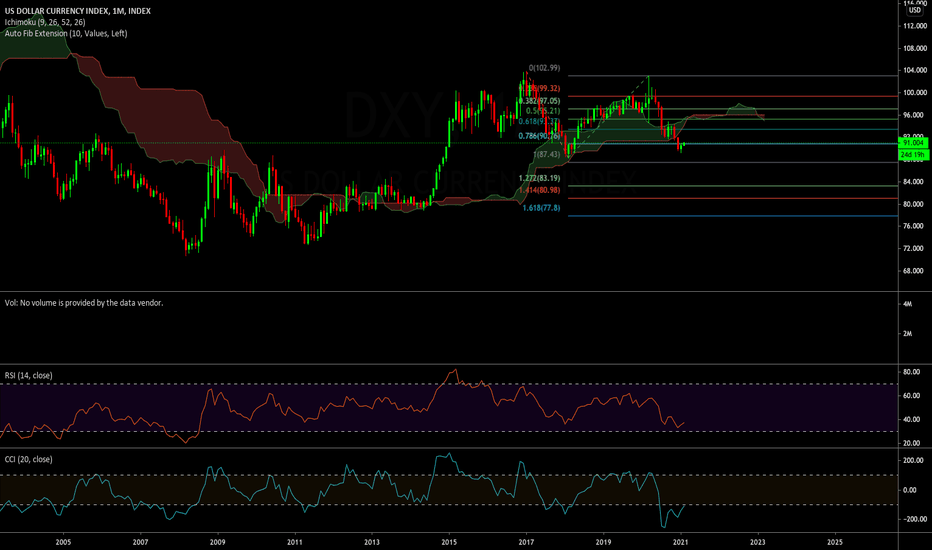Click 2013 on the time axis

(371, 542)
